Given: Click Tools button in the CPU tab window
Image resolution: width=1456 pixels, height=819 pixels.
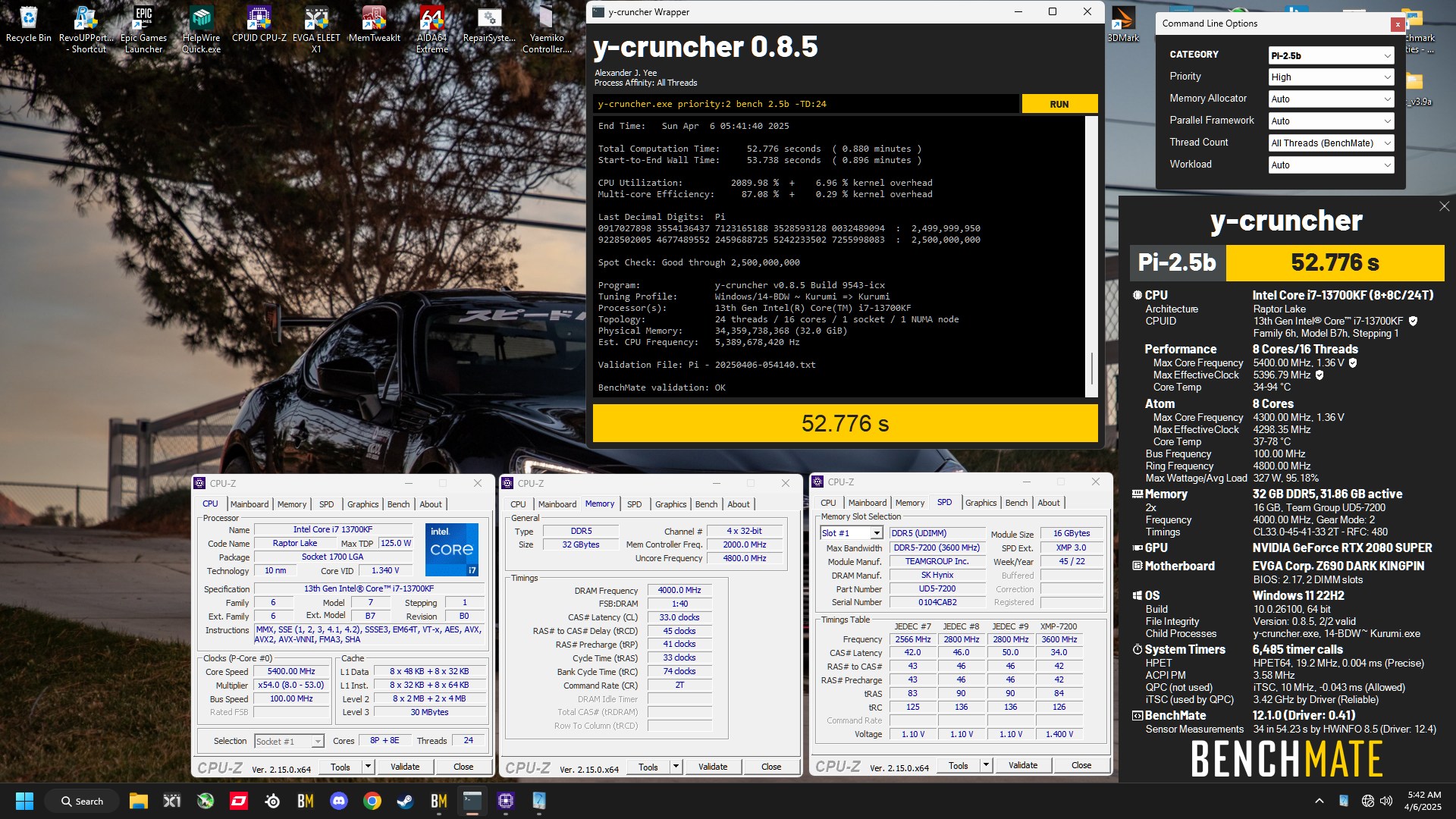Looking at the screenshot, I should point(340,767).
